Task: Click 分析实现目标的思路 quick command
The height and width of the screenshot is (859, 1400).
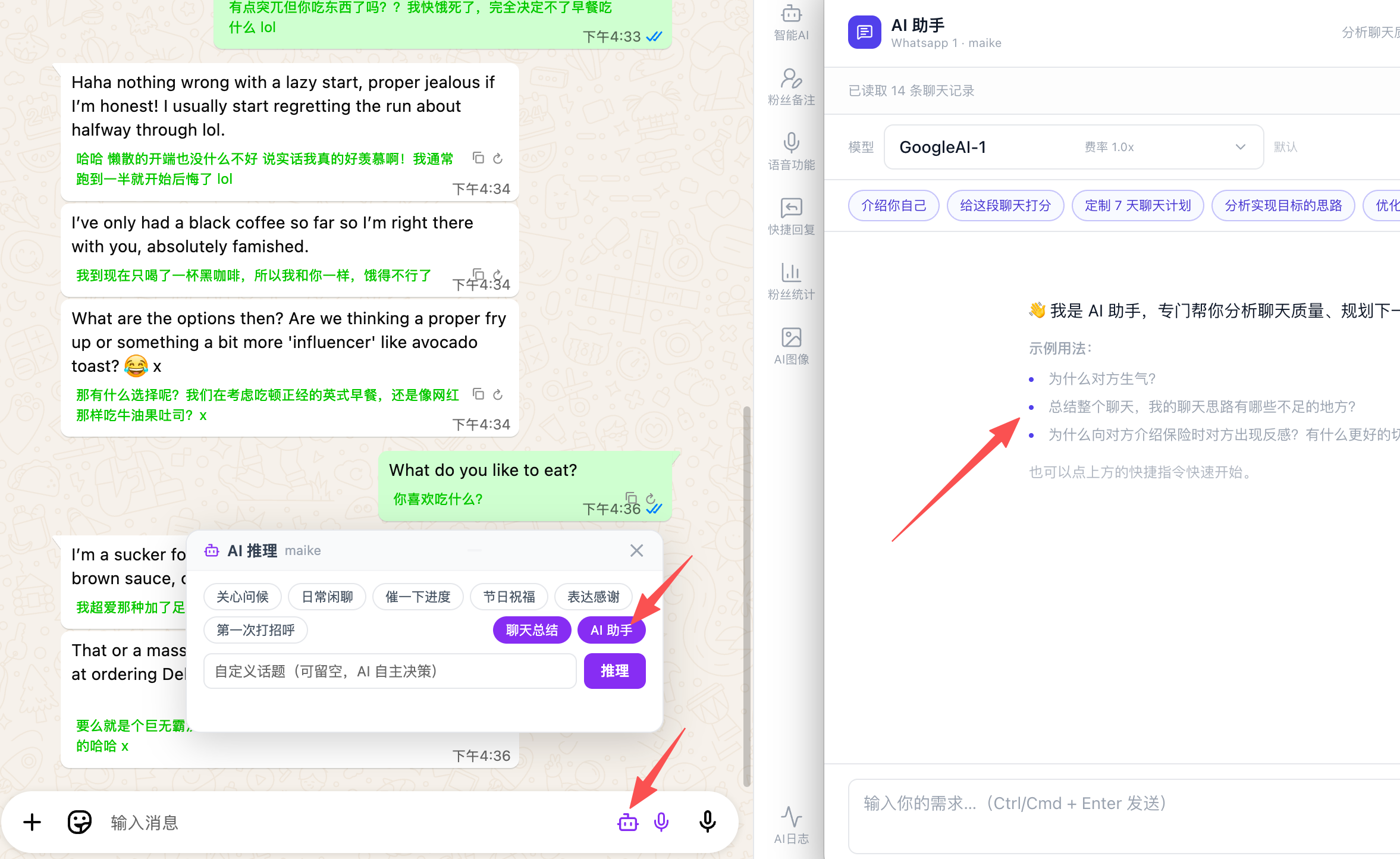Action: 1283,206
